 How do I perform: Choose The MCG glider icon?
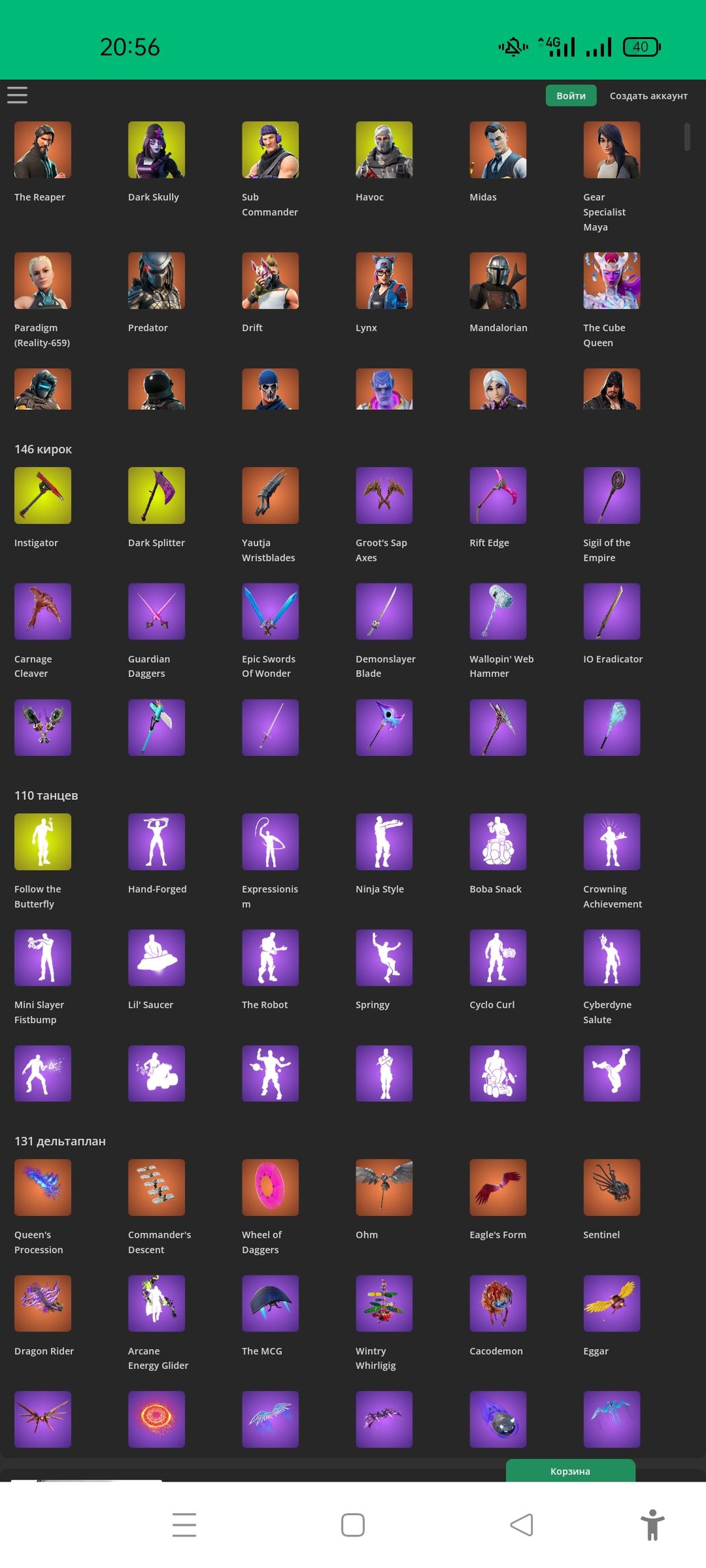point(270,1304)
